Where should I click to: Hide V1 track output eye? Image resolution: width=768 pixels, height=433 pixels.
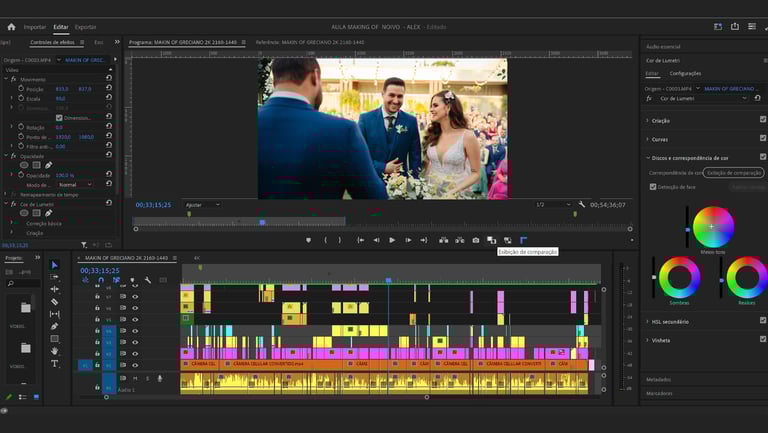(135, 365)
